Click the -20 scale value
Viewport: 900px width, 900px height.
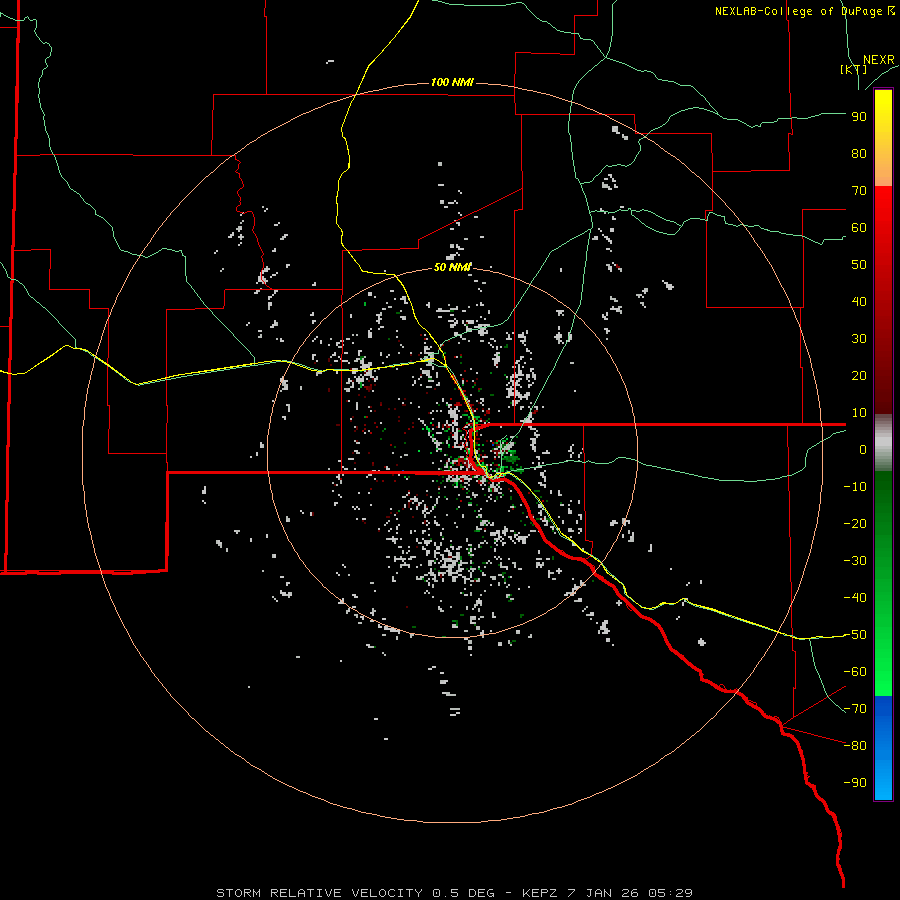(x=855, y=524)
